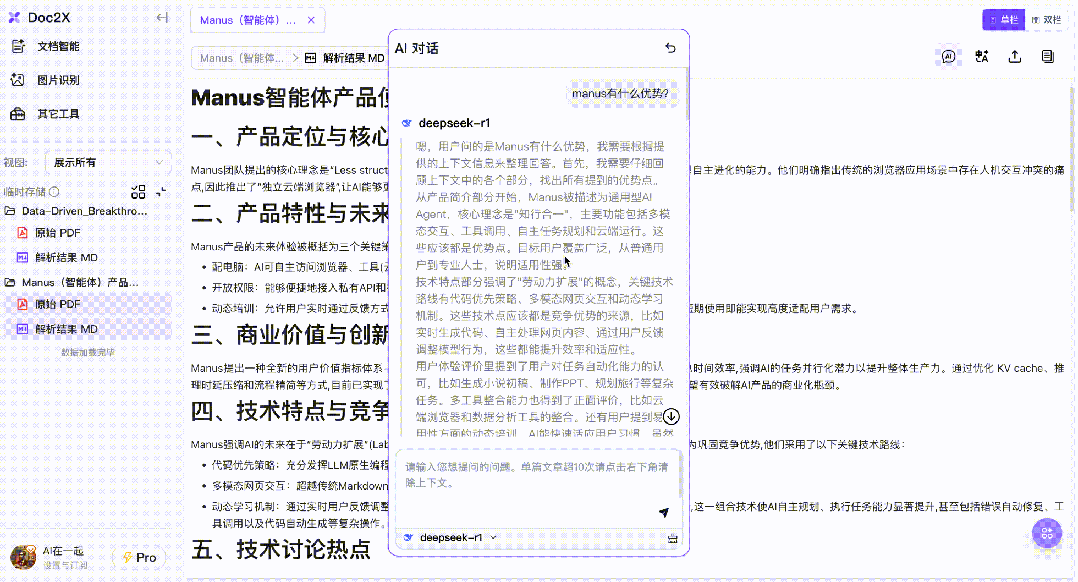Select 单栏 single-column view
This screenshot has height=582, width=1078.
coord(1003,20)
